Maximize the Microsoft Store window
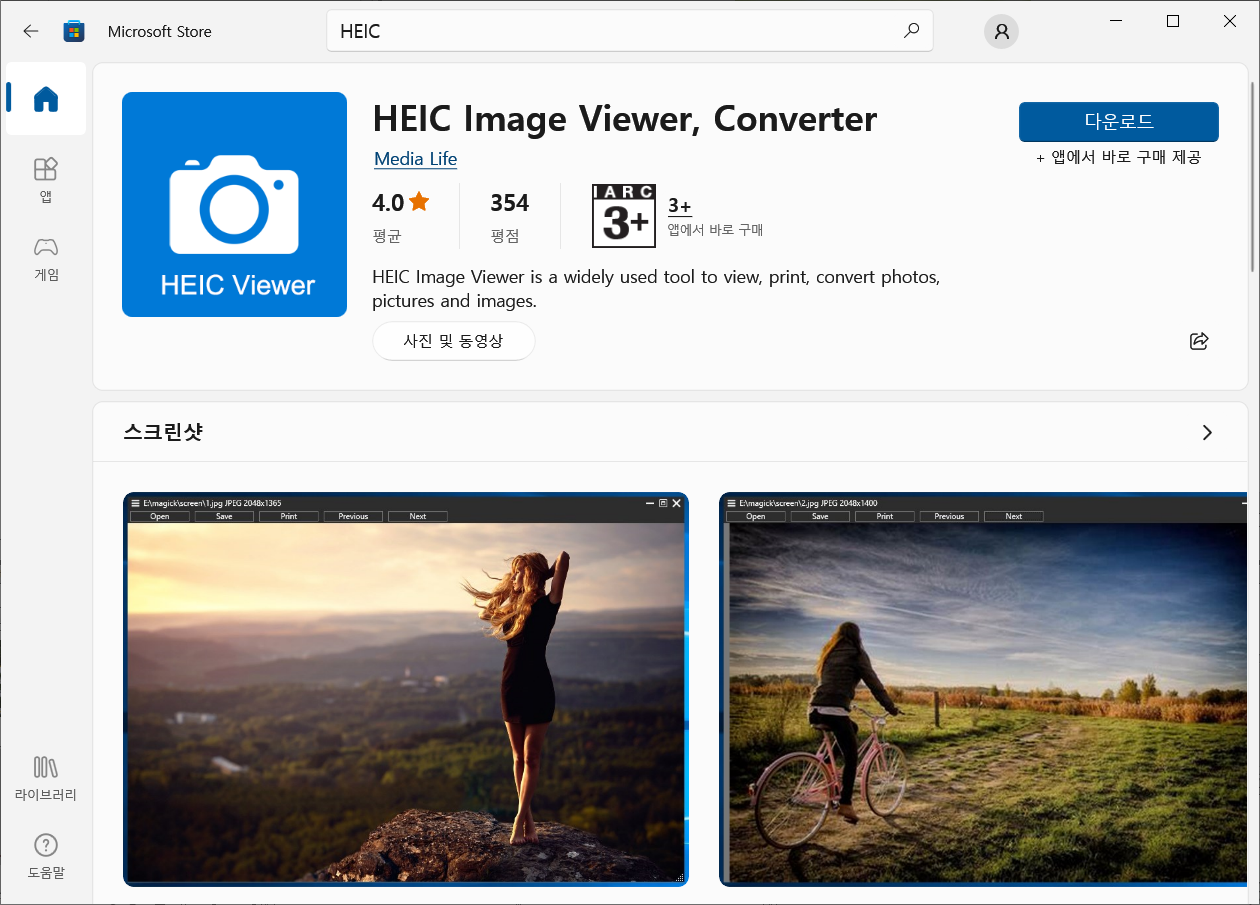 coord(1173,21)
